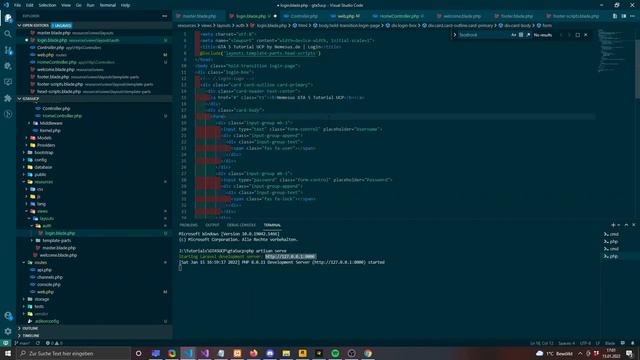
Task: Switch to the Problems panel tab
Action: (x=188, y=225)
